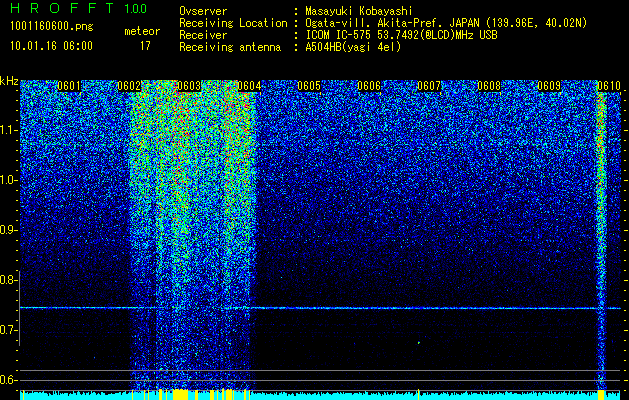Click the Receiving Location value text
This screenshot has height=400, width=629.
[x=446, y=23]
